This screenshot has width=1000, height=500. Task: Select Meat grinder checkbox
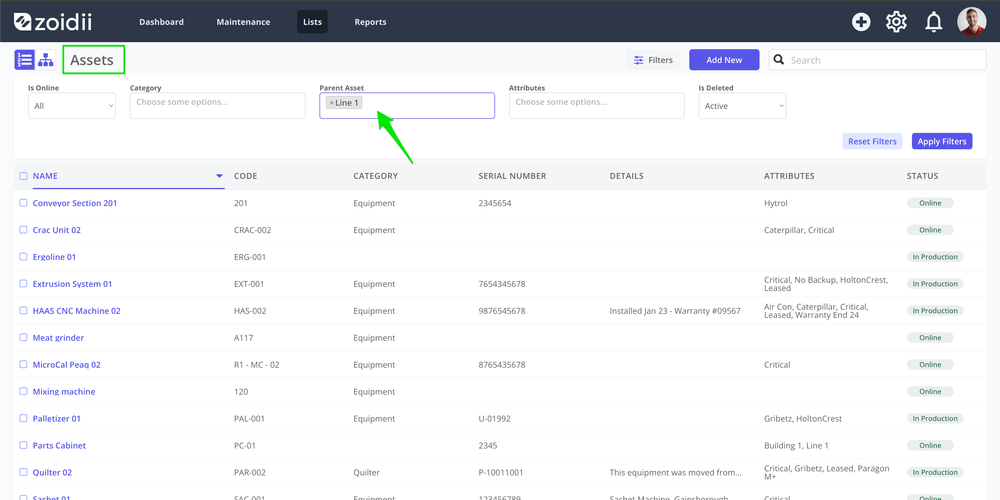point(24,337)
